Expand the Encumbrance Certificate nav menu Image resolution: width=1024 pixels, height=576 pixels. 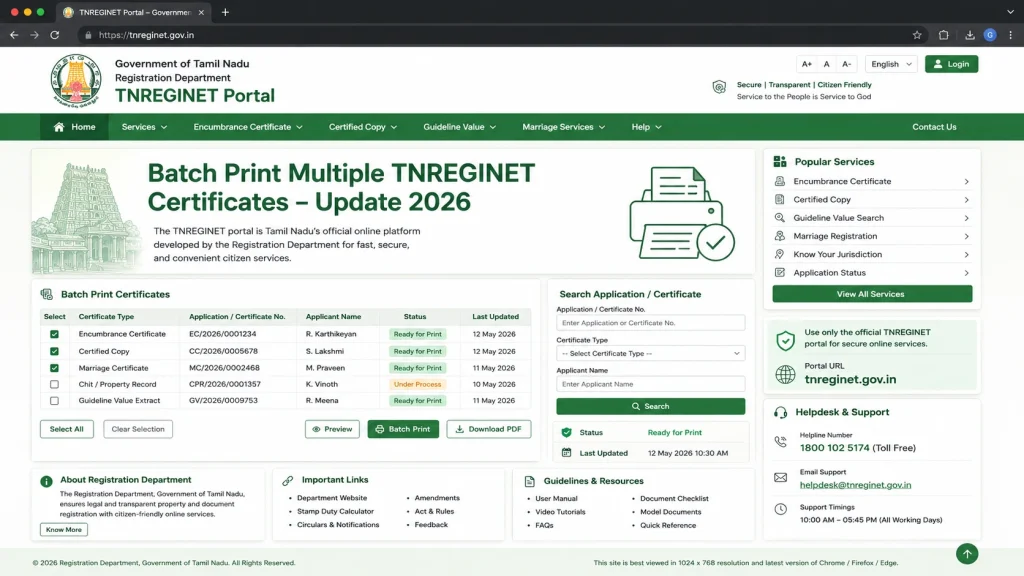pyautogui.click(x=248, y=127)
